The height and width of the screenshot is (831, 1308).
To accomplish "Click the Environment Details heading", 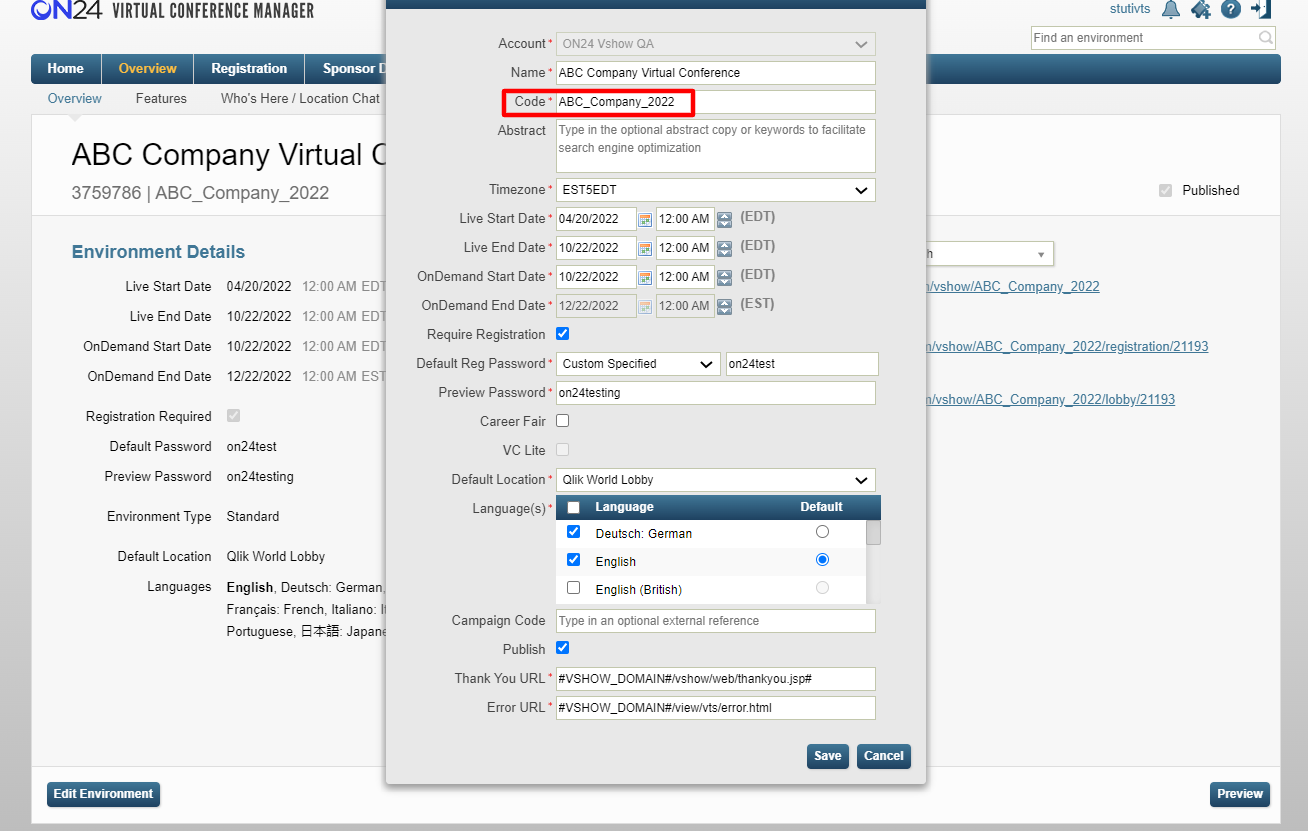I will [x=158, y=252].
